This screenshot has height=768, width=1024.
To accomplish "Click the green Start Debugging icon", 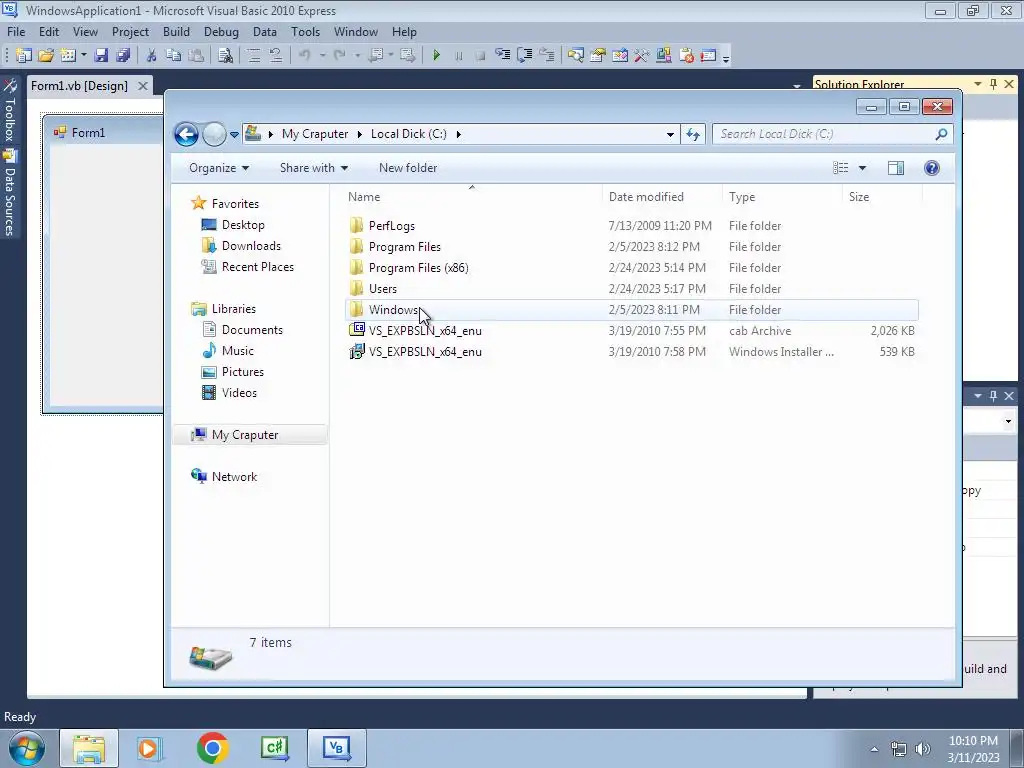I will (436, 56).
